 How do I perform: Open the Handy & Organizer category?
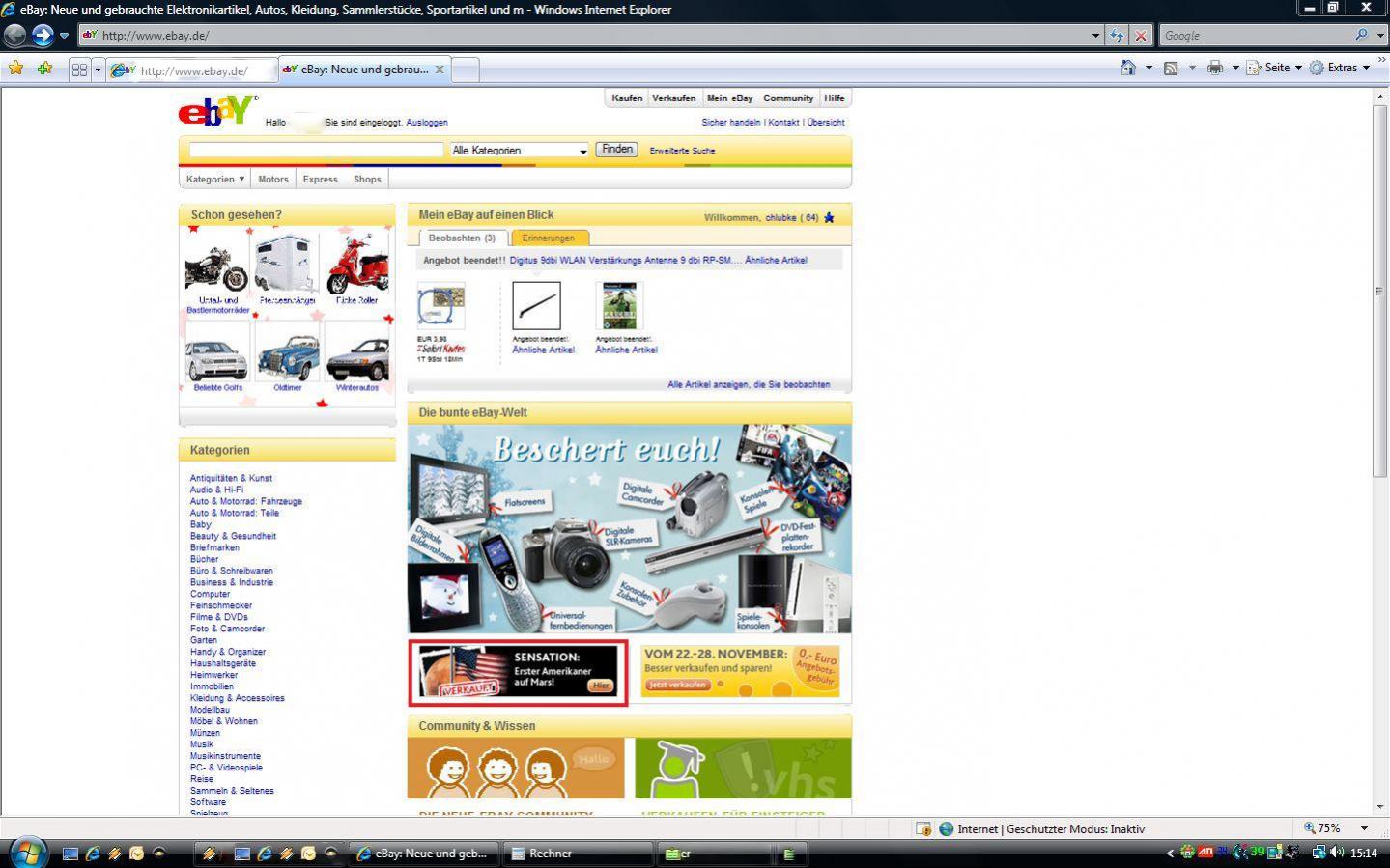(228, 652)
